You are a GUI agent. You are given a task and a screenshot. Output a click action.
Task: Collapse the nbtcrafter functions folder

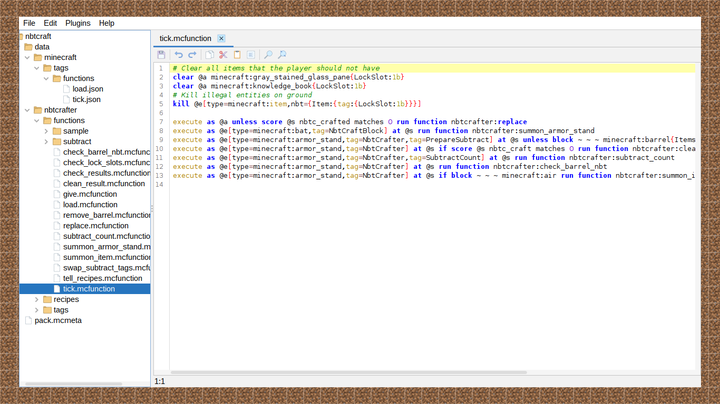[37, 121]
